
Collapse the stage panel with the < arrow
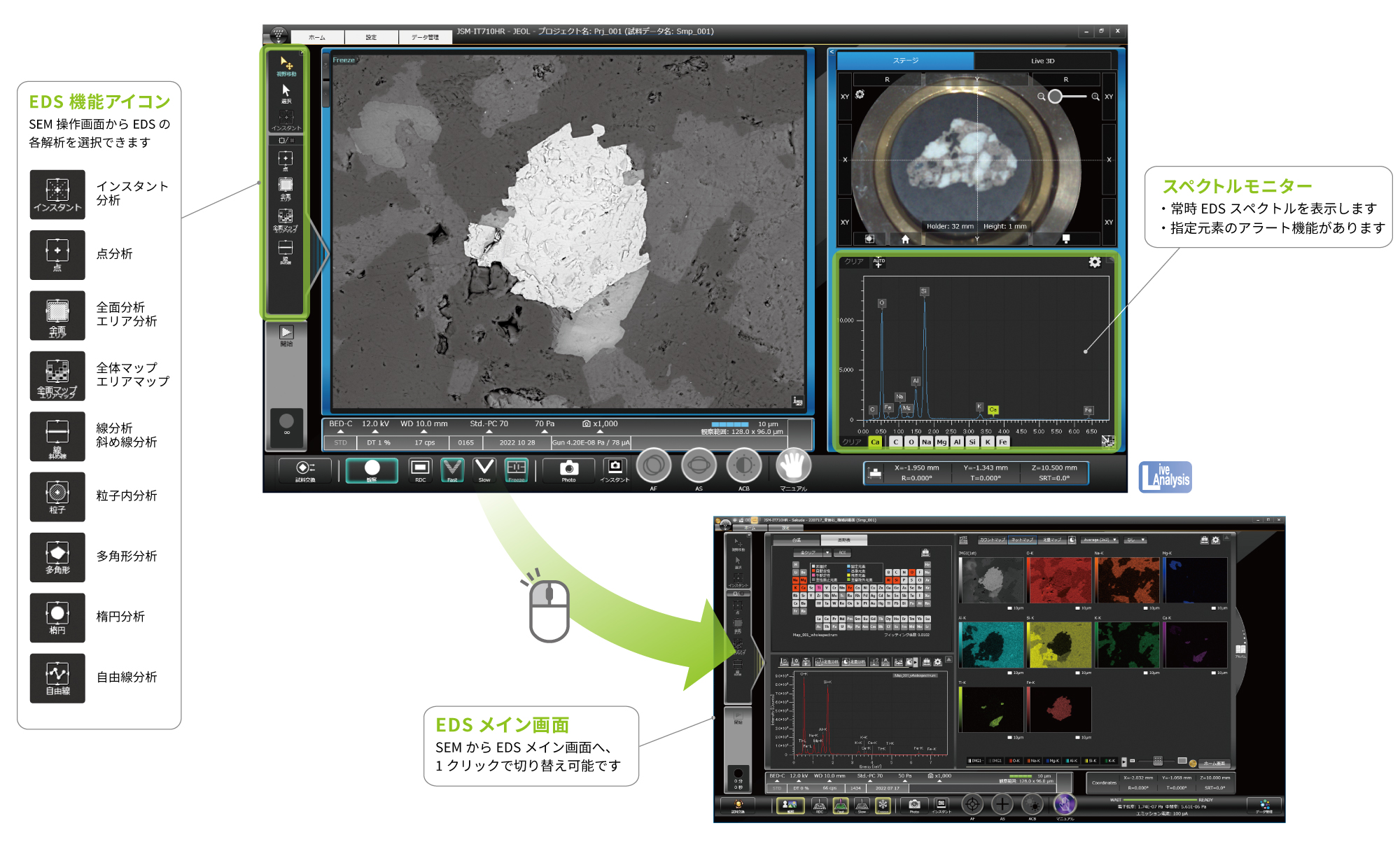click(832, 52)
